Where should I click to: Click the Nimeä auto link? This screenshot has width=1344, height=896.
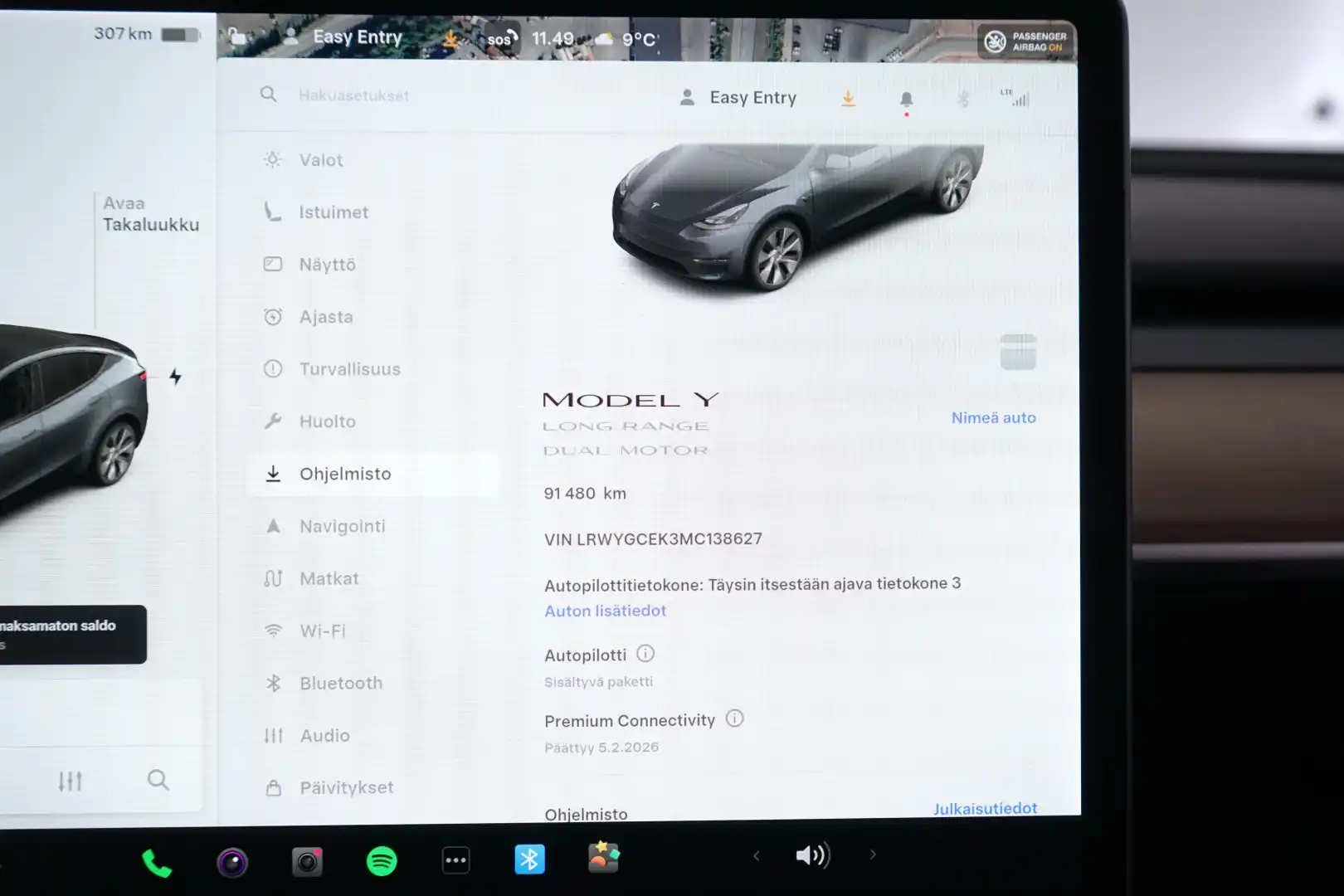click(x=993, y=418)
